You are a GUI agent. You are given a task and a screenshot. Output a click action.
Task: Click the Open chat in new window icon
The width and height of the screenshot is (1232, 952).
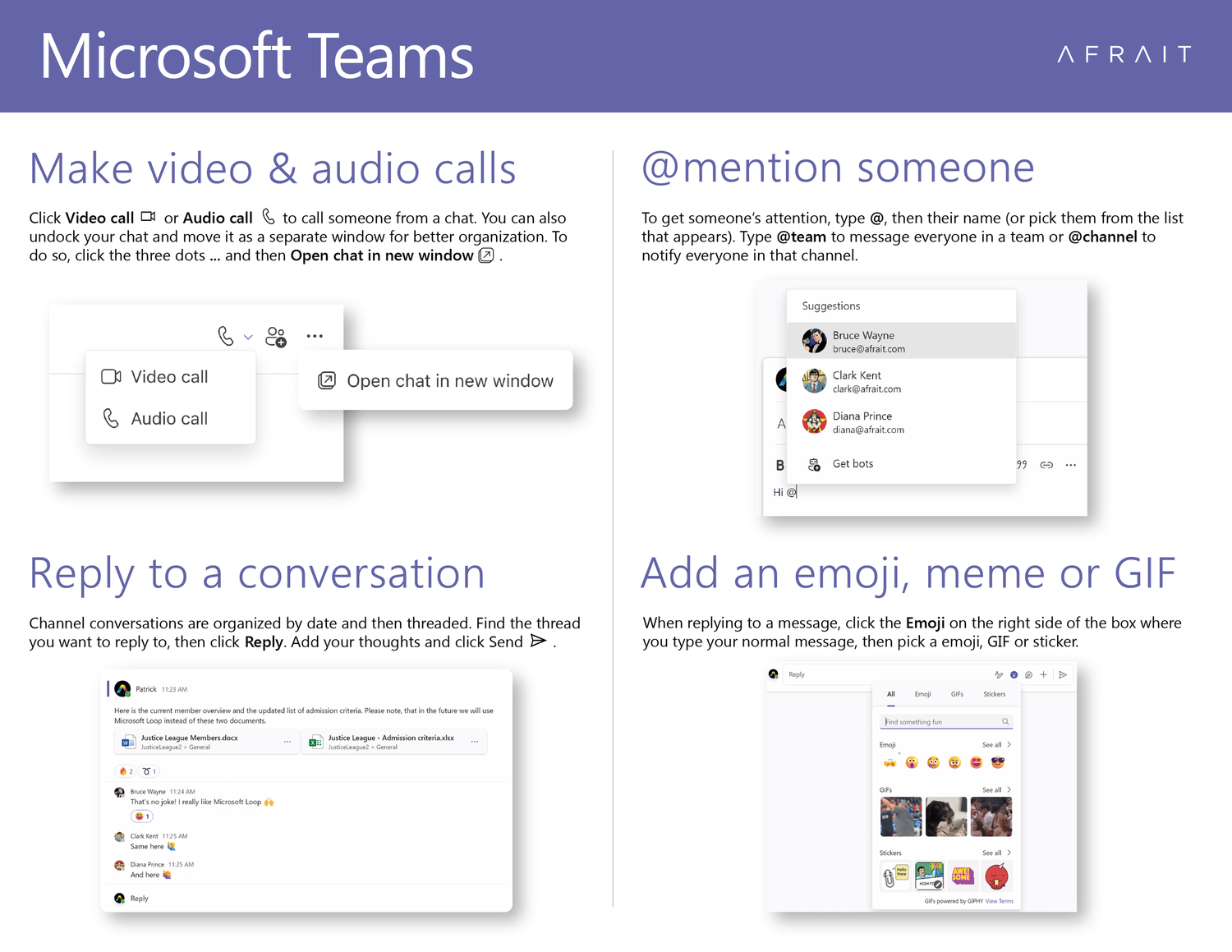pos(325,380)
